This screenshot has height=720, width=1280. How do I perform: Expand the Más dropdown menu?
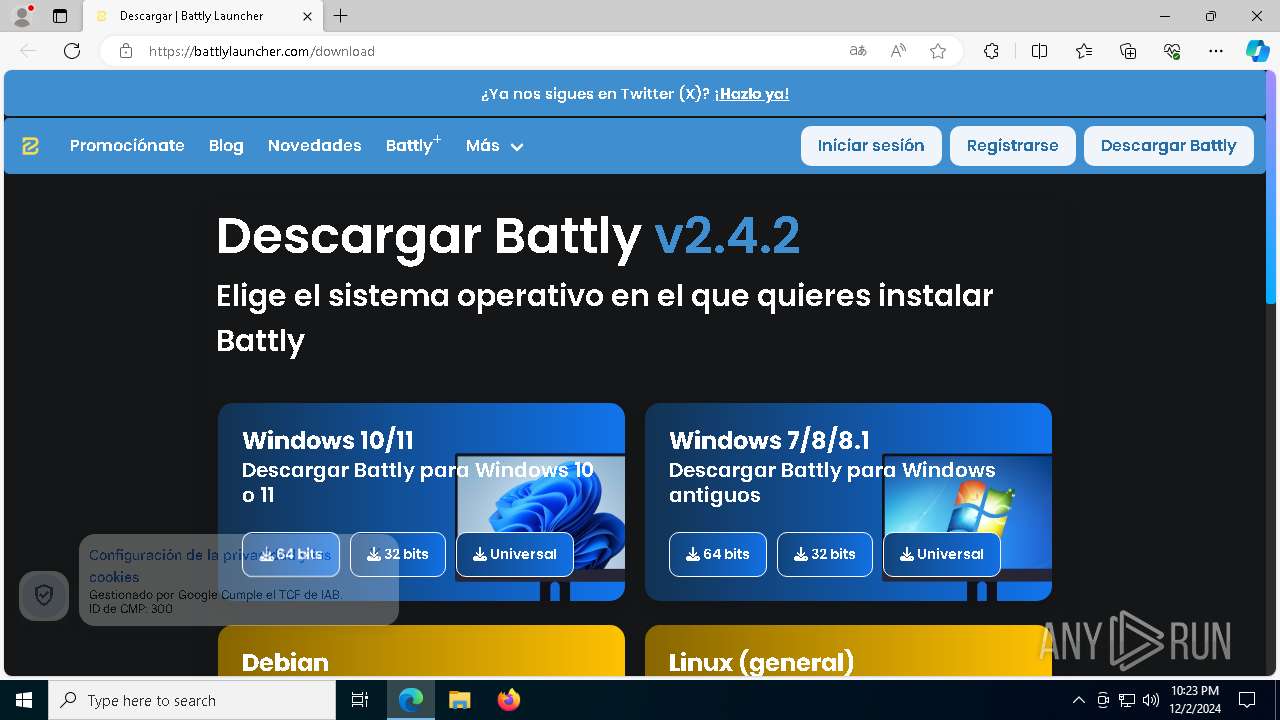tap(494, 146)
